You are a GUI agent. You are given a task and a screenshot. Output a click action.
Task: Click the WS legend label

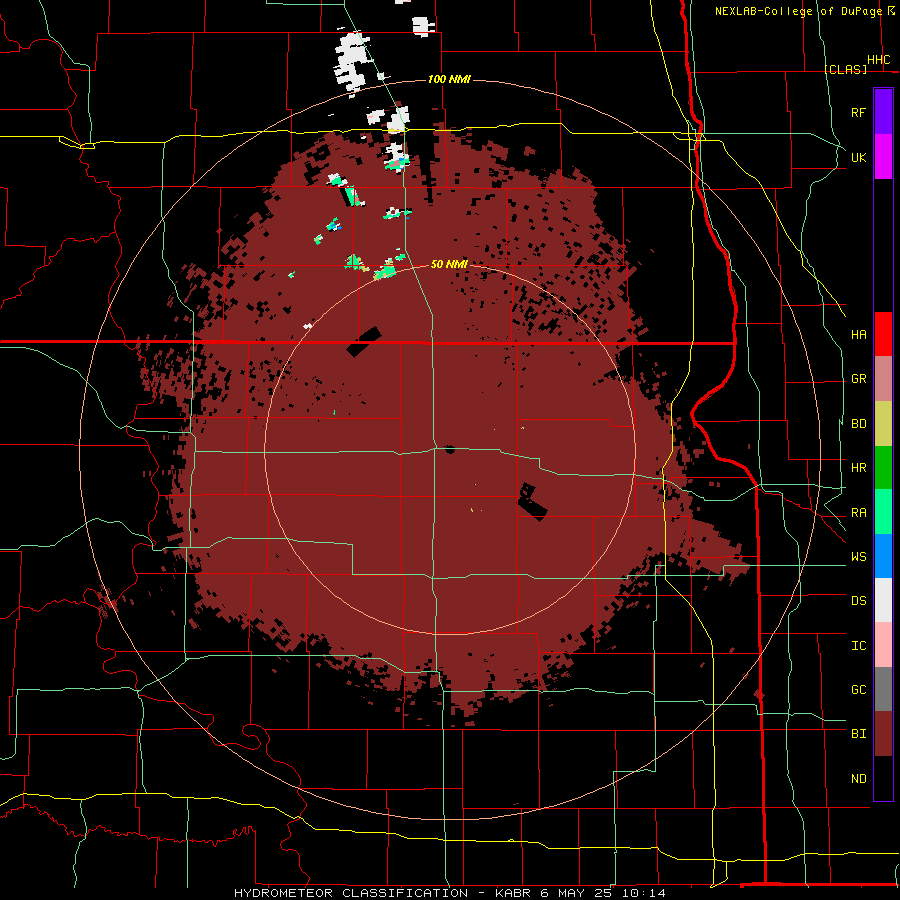tap(858, 557)
